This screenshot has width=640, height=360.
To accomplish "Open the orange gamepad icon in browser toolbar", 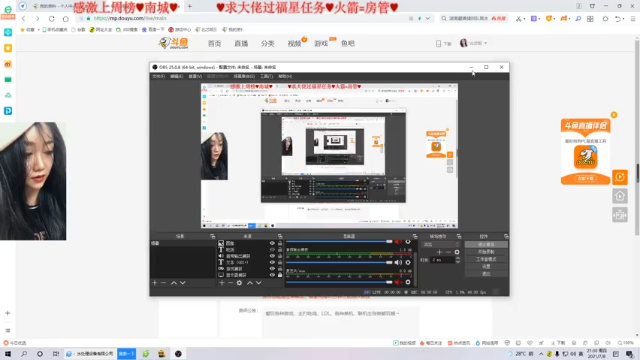I will click(564, 18).
